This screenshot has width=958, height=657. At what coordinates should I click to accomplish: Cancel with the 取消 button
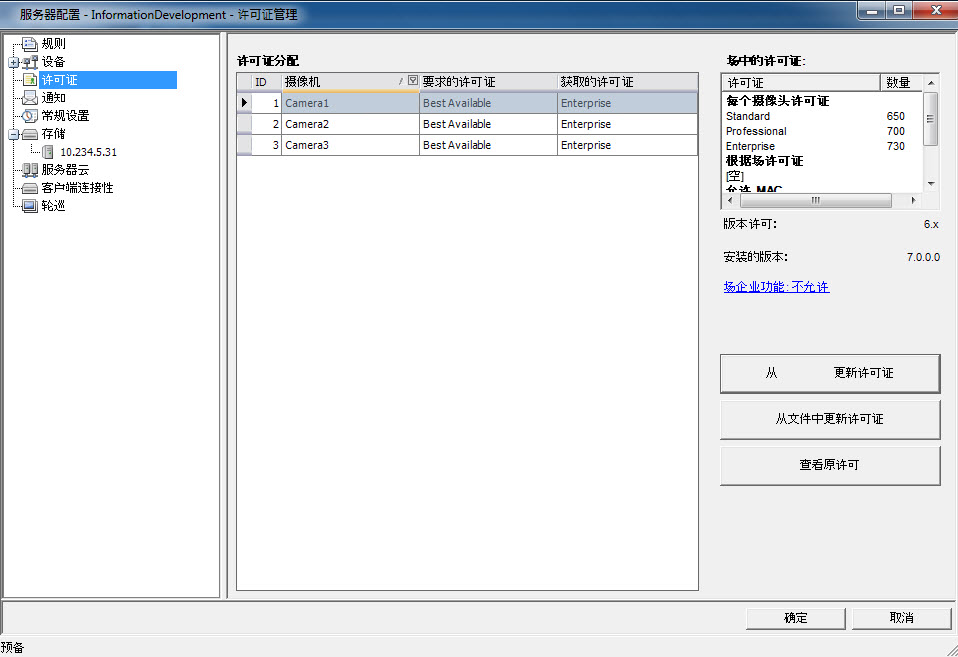tap(902, 618)
